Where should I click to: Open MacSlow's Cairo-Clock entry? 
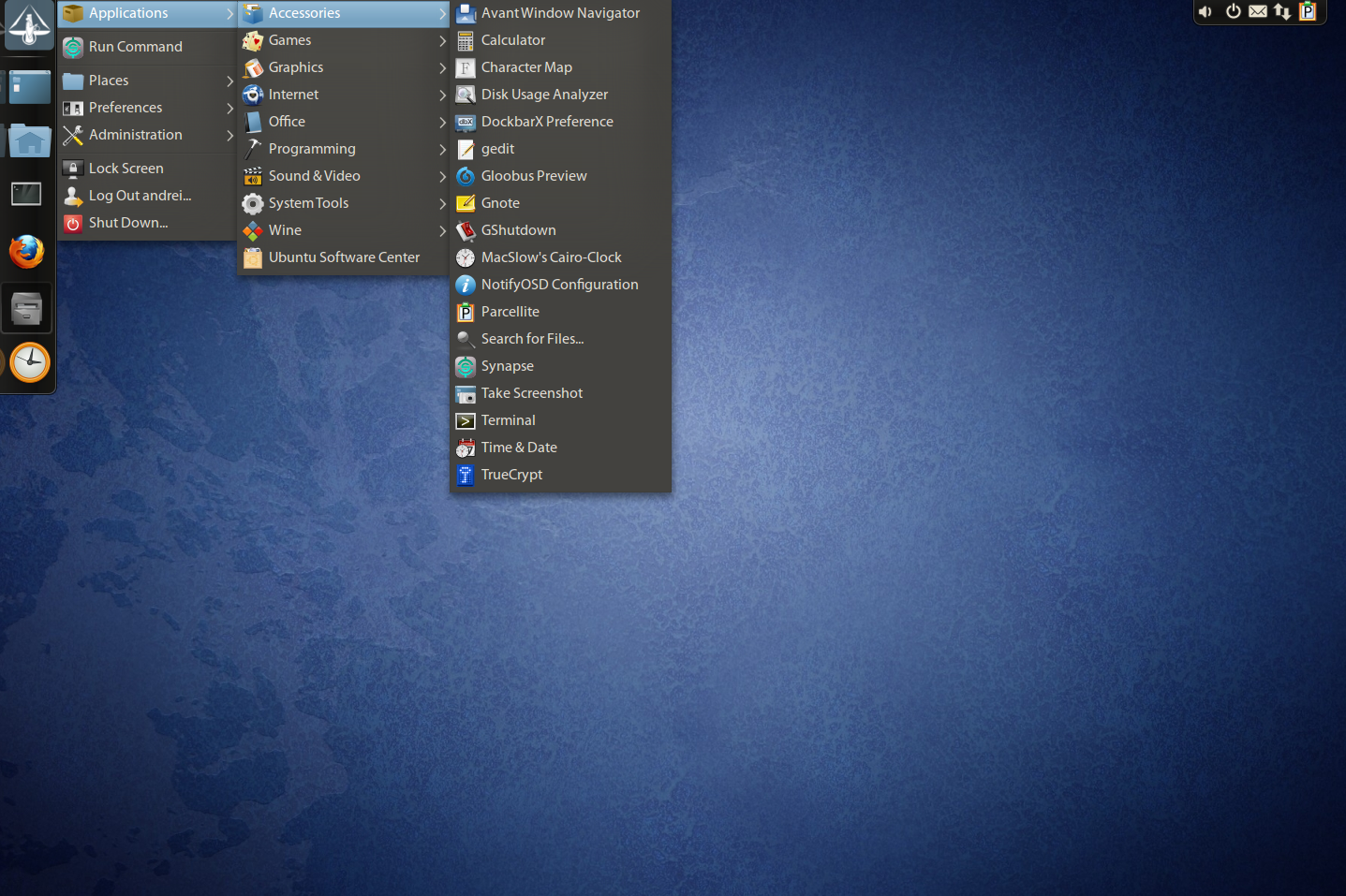pyautogui.click(x=551, y=257)
